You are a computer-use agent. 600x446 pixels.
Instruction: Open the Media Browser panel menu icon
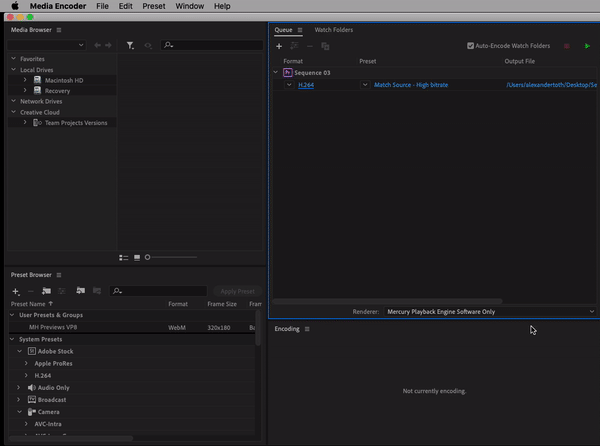[x=59, y=30]
